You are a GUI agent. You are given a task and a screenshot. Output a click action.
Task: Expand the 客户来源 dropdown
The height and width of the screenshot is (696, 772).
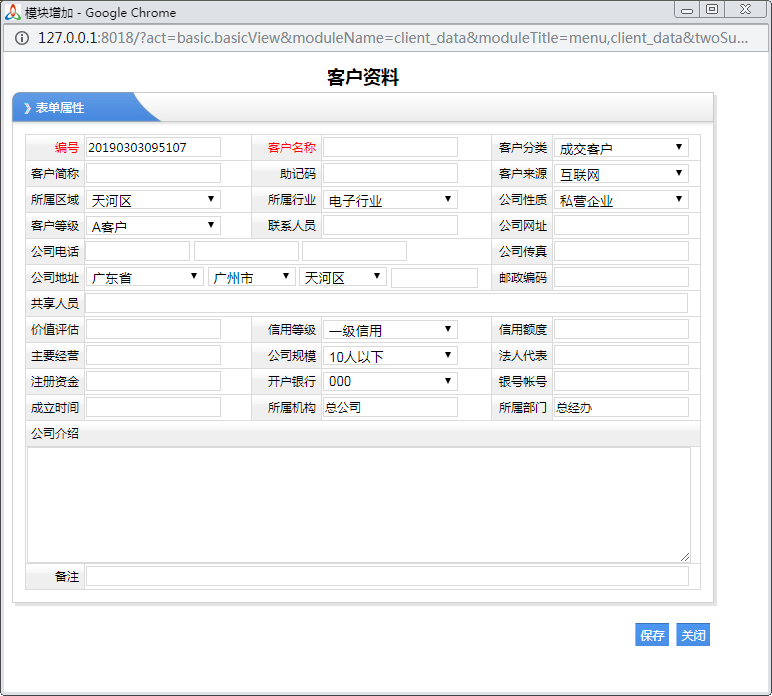tap(621, 174)
